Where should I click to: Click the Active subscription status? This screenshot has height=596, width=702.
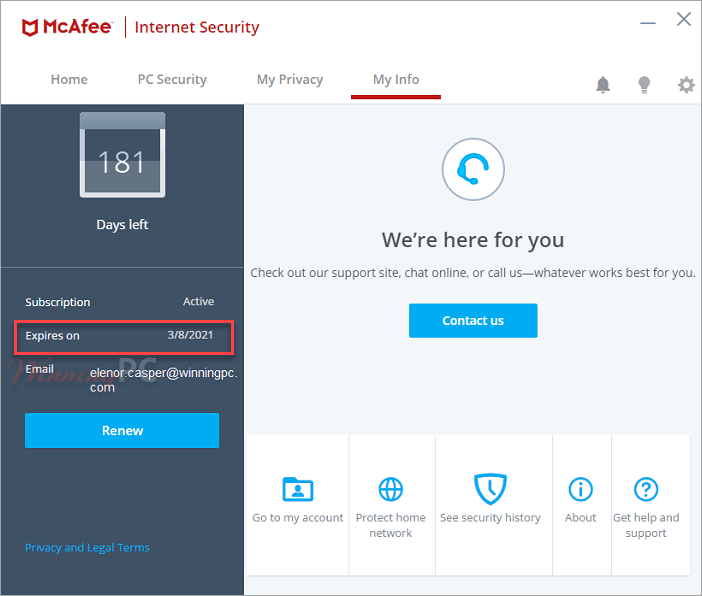tap(198, 301)
